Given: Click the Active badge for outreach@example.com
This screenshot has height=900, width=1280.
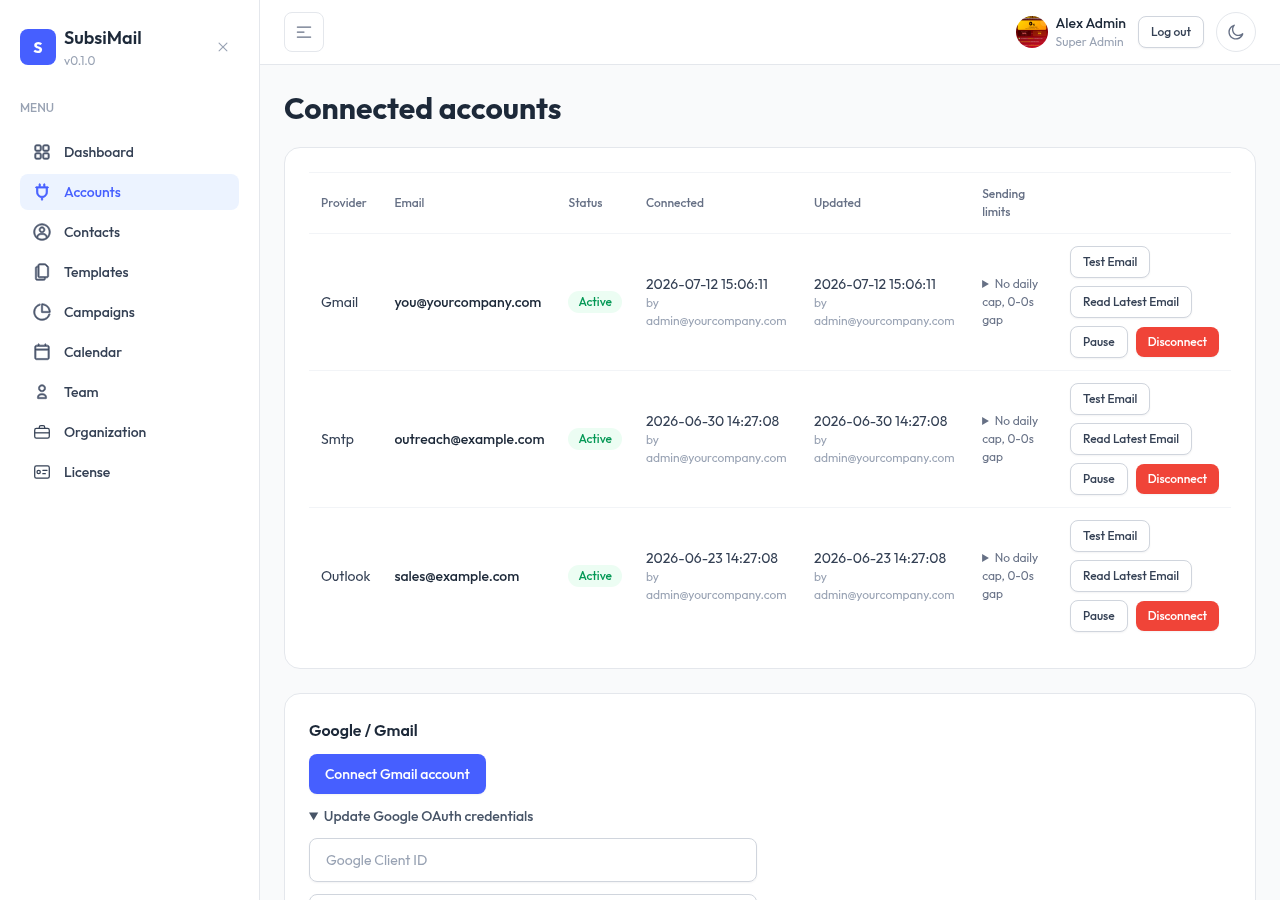Looking at the screenshot, I should [x=595, y=439].
